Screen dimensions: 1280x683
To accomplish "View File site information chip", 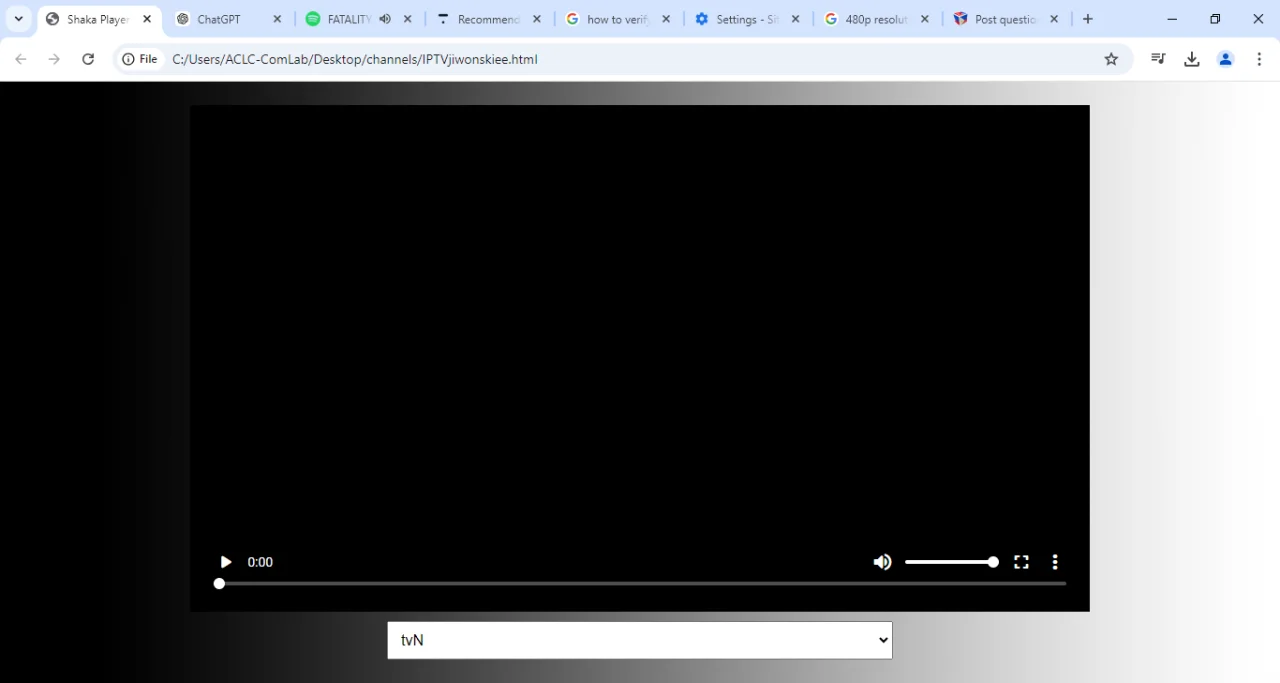I will 140,59.
